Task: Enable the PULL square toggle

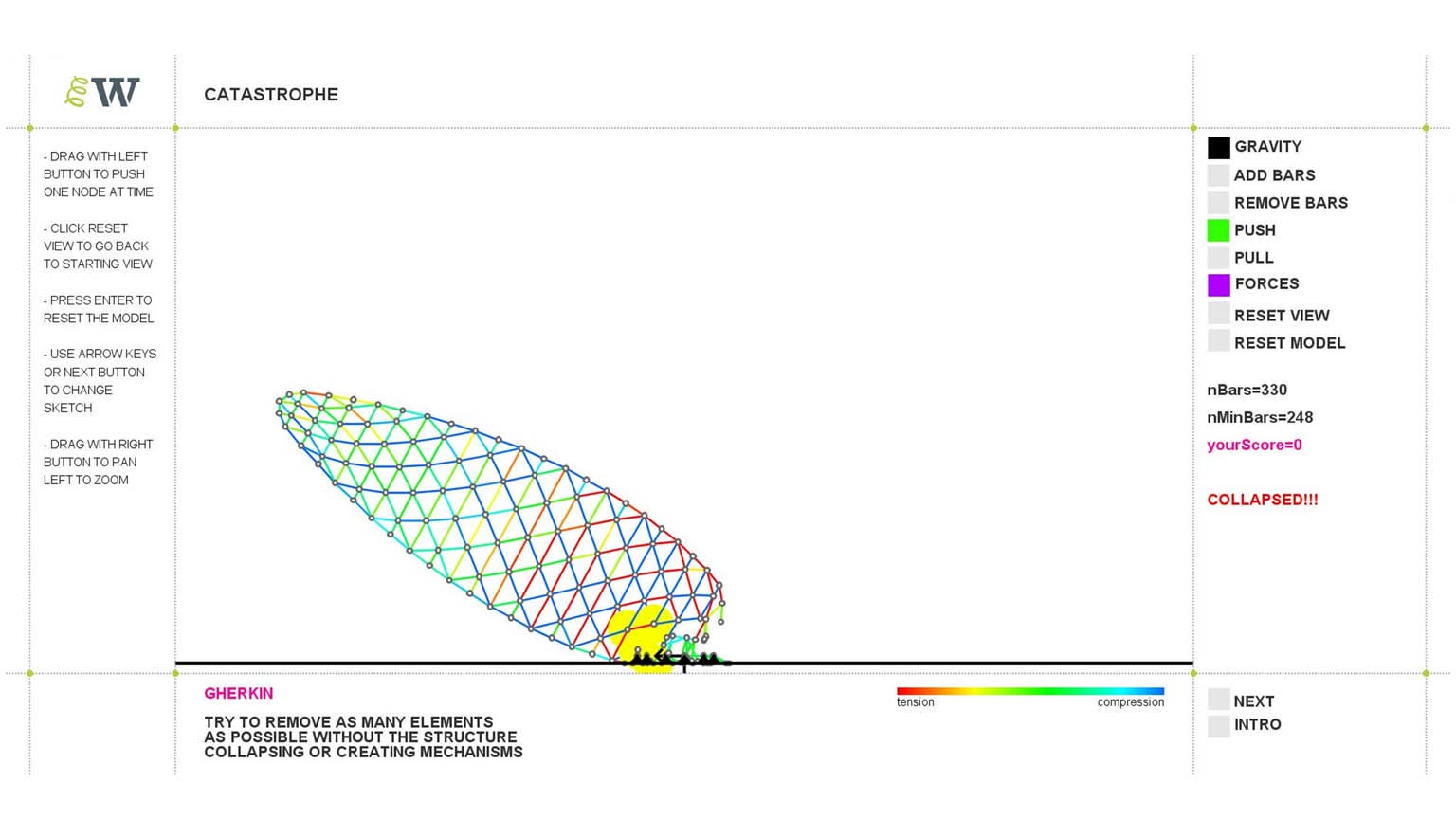Action: click(1218, 258)
